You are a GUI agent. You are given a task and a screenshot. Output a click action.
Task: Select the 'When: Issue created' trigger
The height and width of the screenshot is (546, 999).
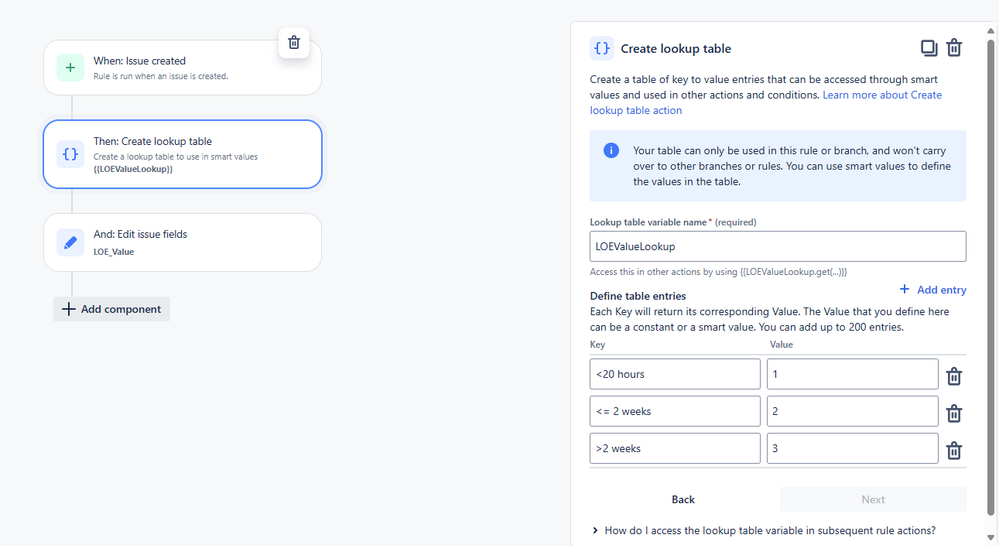[182, 68]
